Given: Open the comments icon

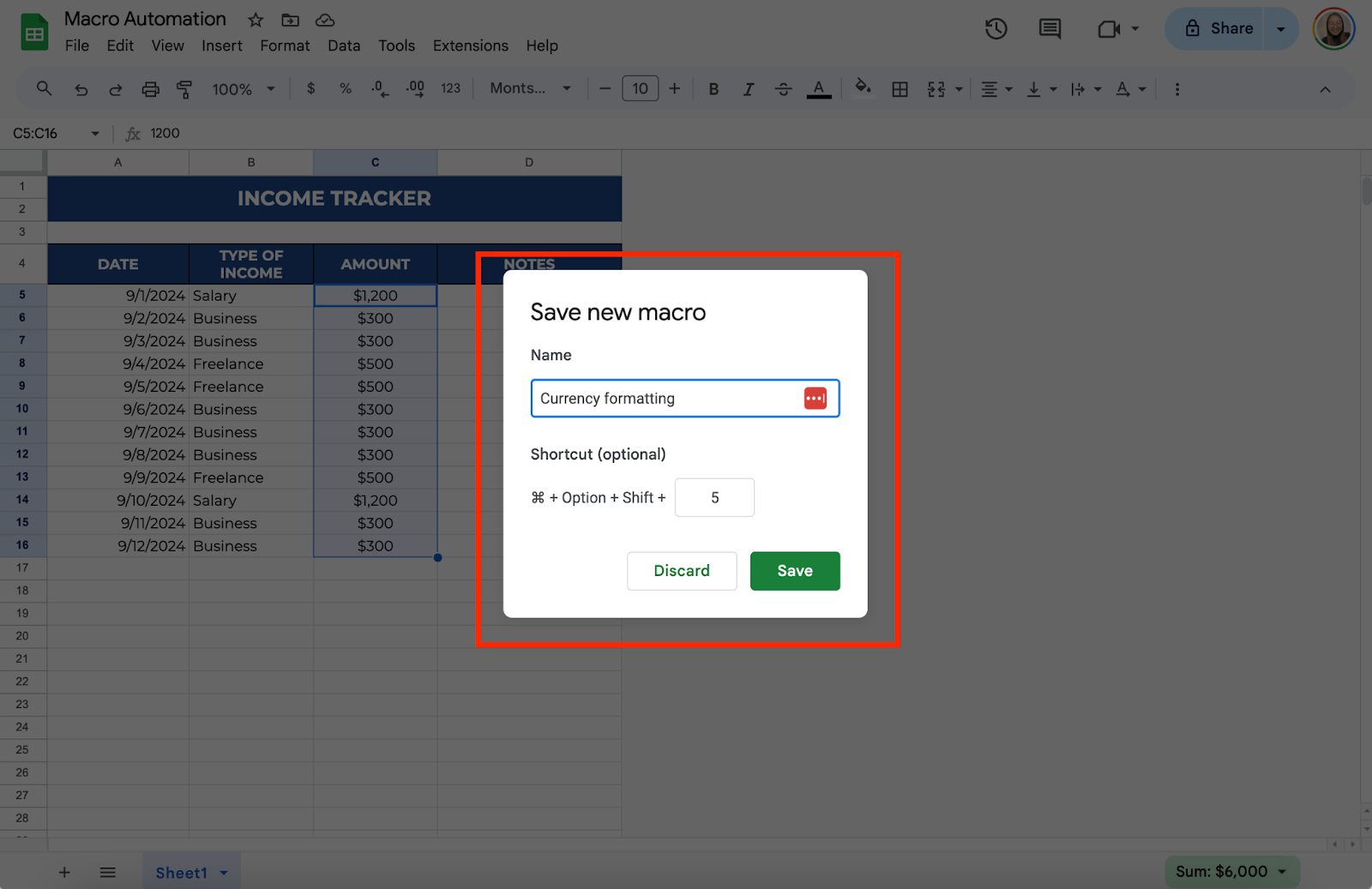Looking at the screenshot, I should [1050, 28].
